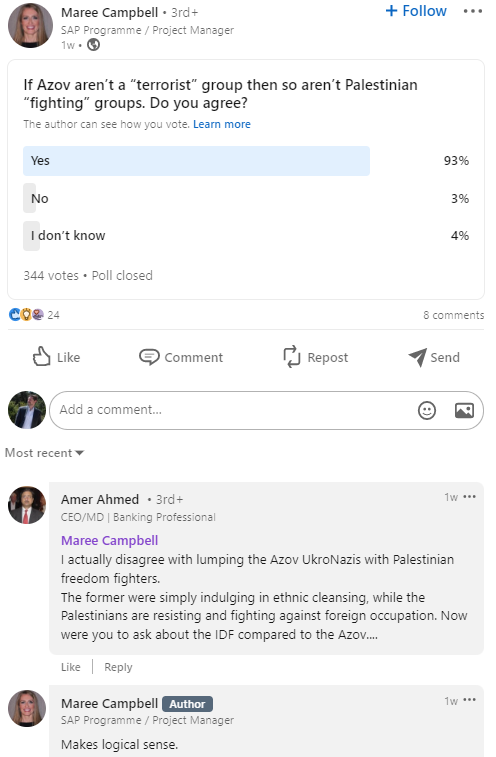Expand the Most recent sort dropdown
496x757 pixels.
tap(44, 453)
